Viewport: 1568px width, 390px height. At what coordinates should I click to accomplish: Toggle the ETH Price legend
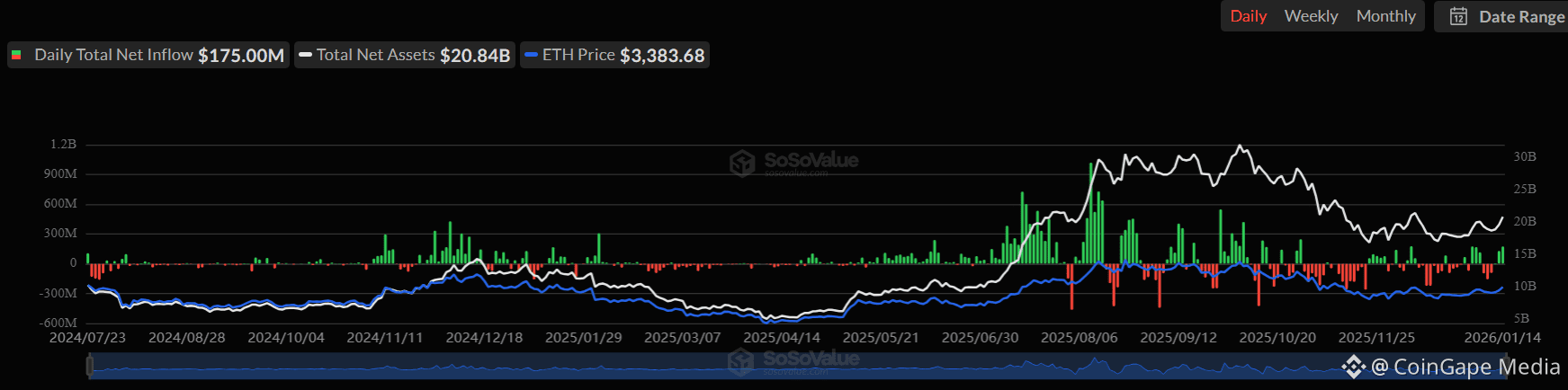[x=614, y=55]
